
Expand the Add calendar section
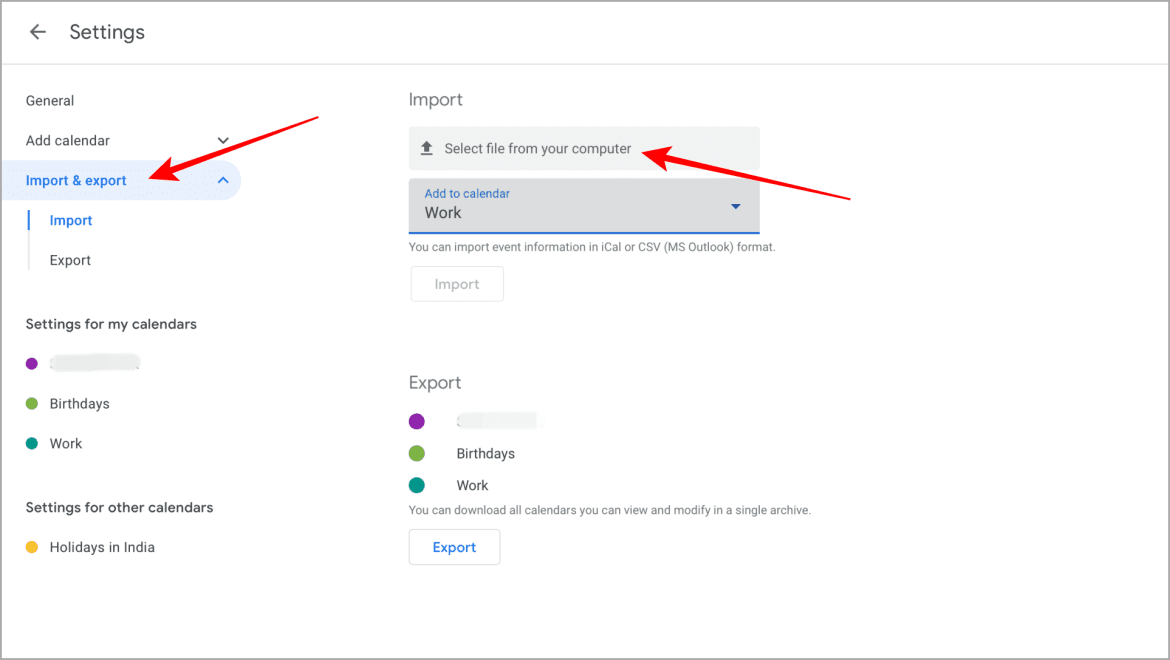pos(223,141)
